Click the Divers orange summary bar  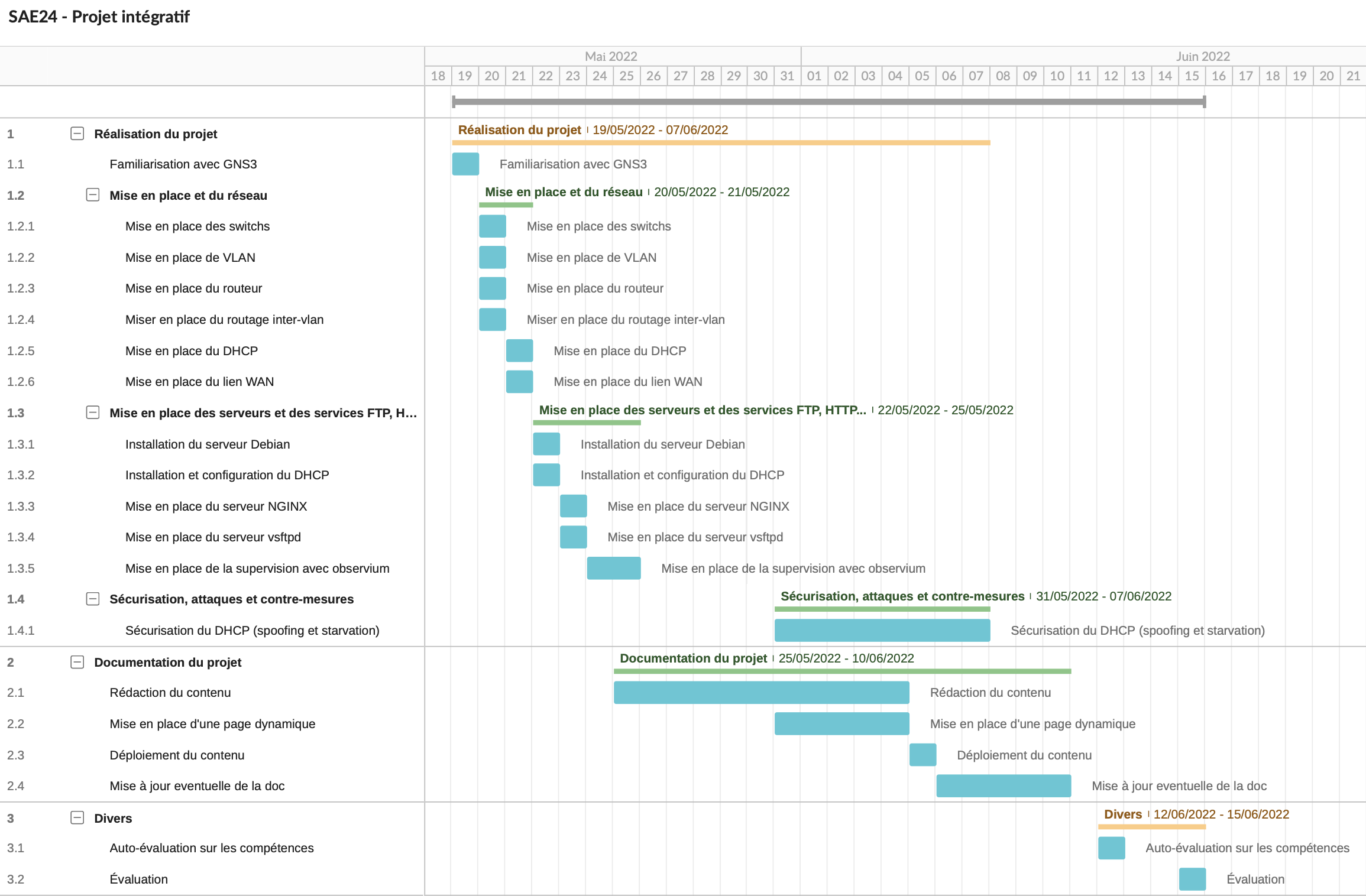1151,827
